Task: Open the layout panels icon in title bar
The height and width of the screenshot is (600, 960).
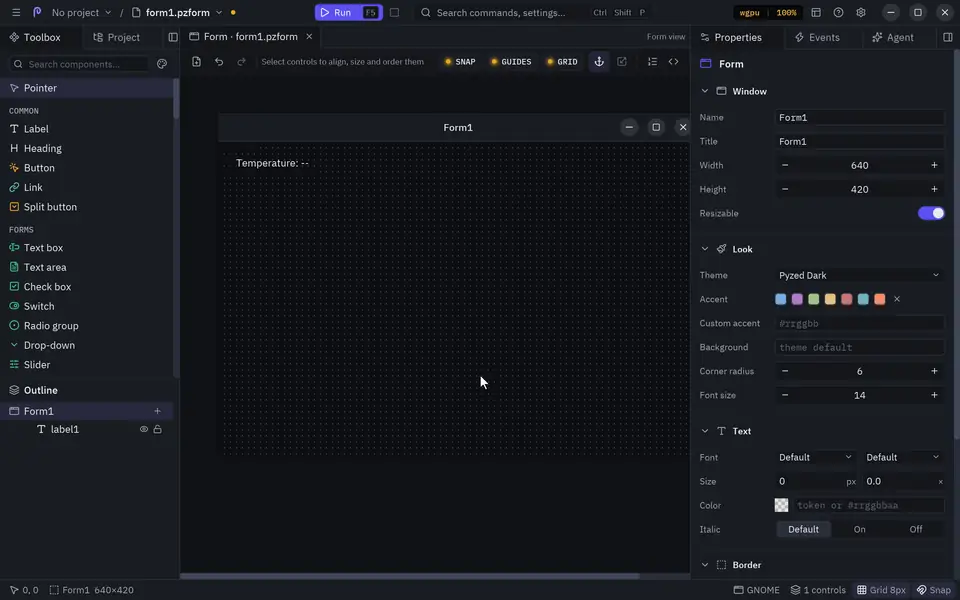Action: 816,12
